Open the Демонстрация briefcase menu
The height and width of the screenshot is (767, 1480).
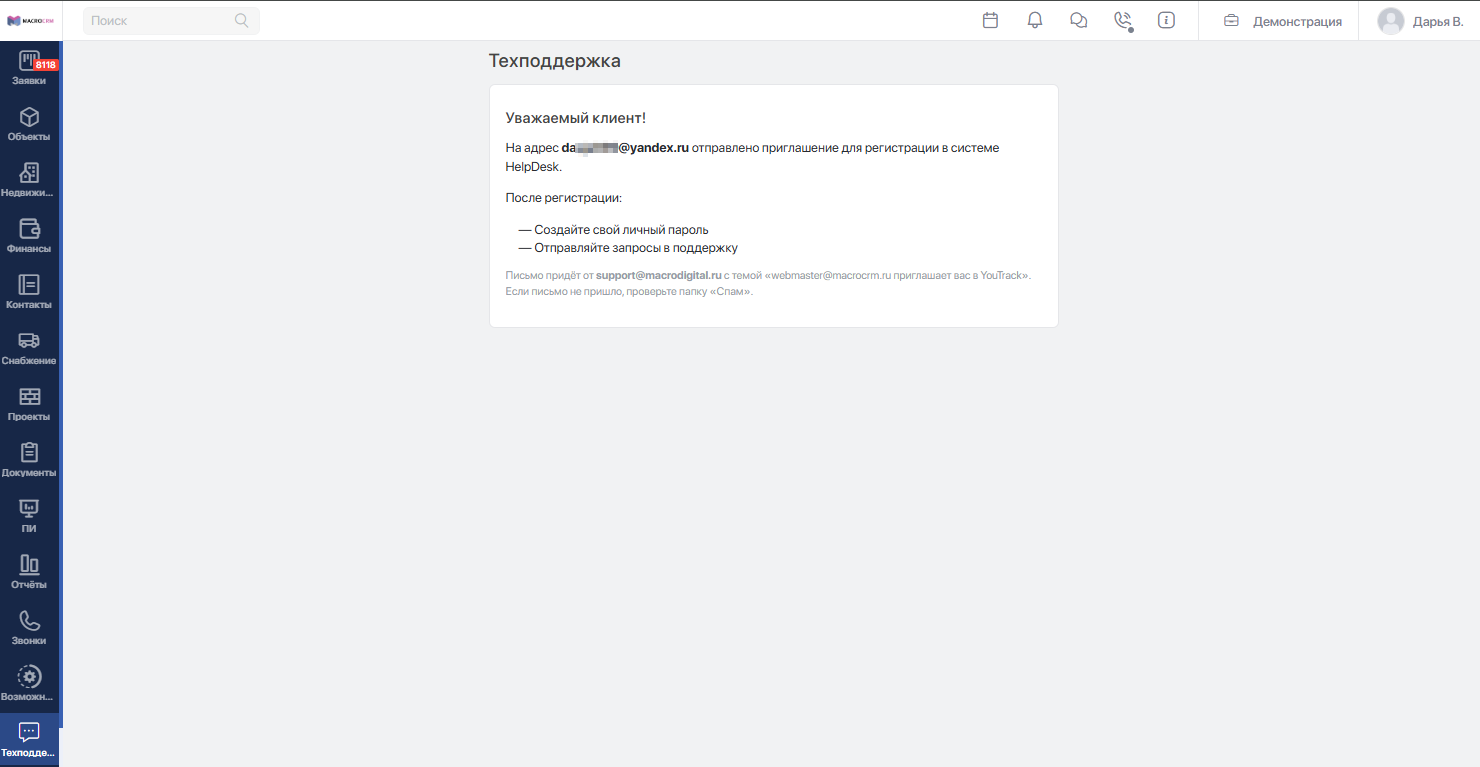point(1282,21)
